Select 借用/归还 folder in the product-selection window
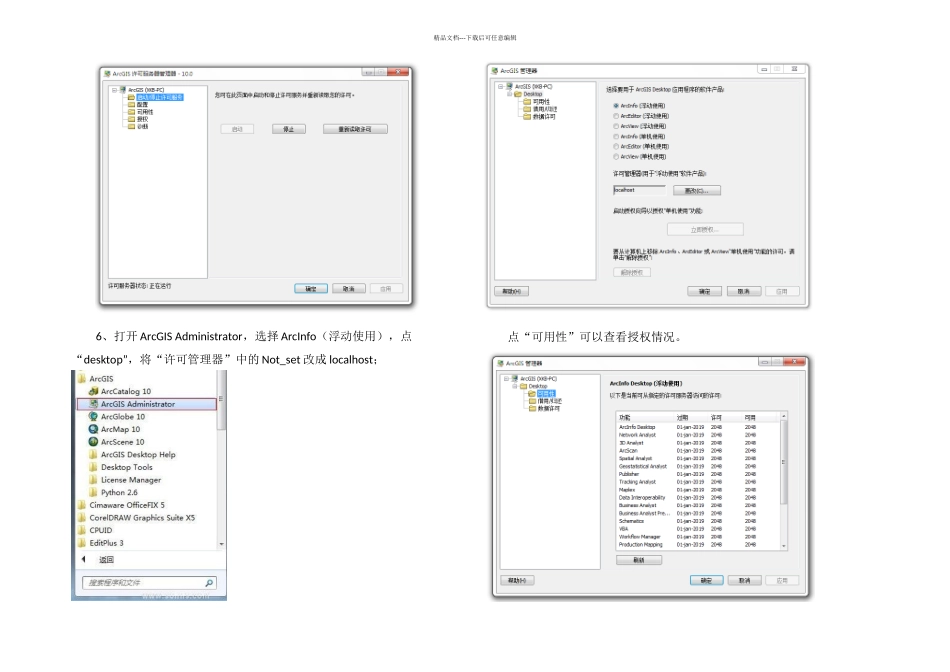 click(x=540, y=109)
